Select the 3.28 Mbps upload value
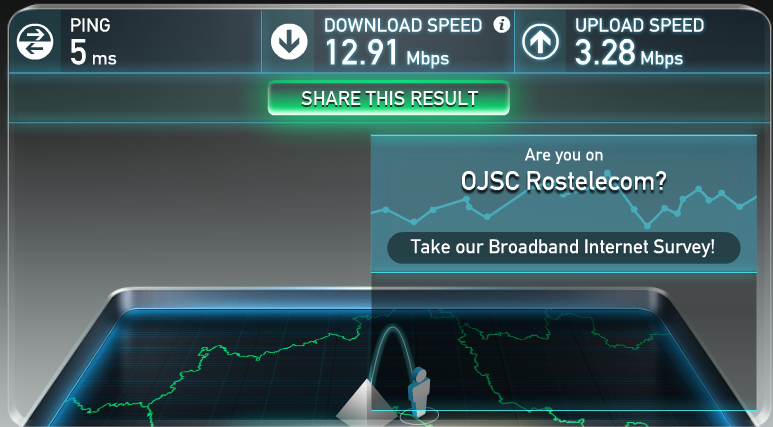This screenshot has height=427, width=773. pos(629,53)
